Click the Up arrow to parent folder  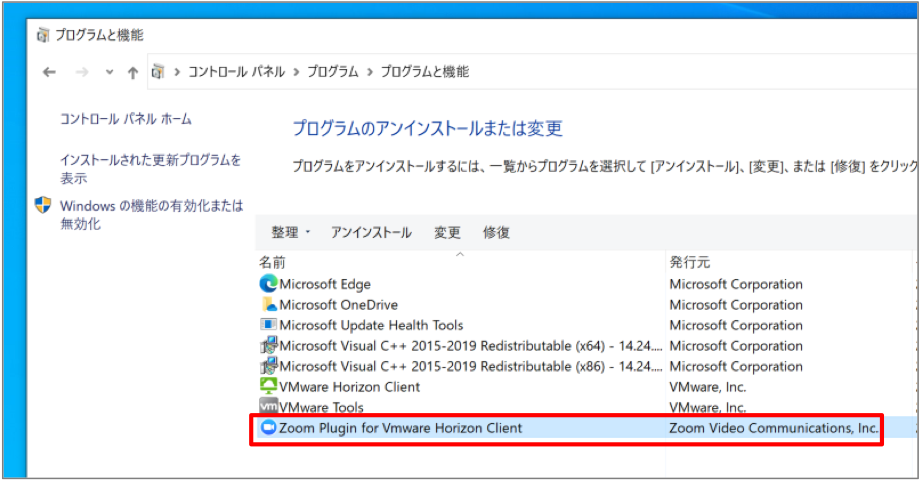133,72
